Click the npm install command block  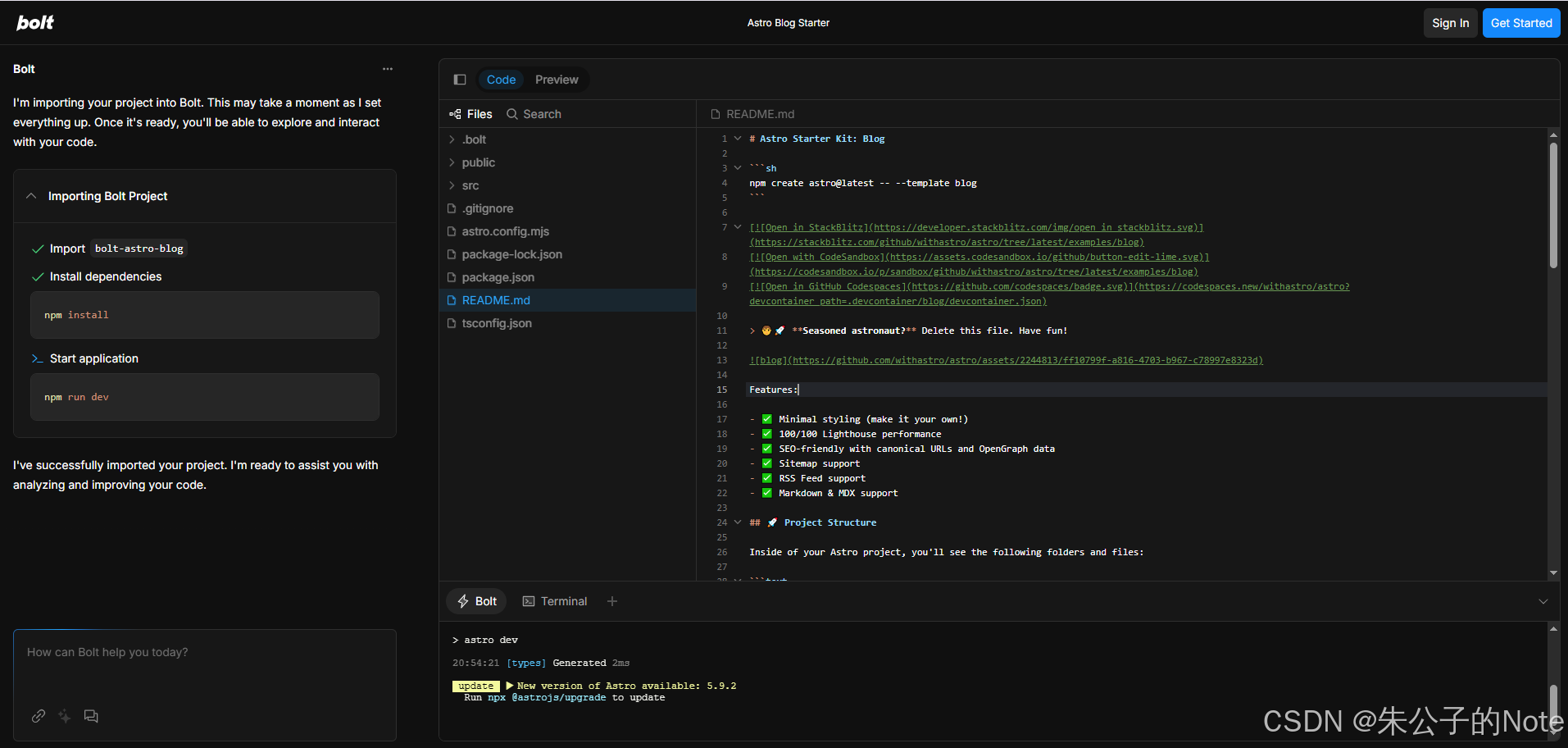click(205, 315)
